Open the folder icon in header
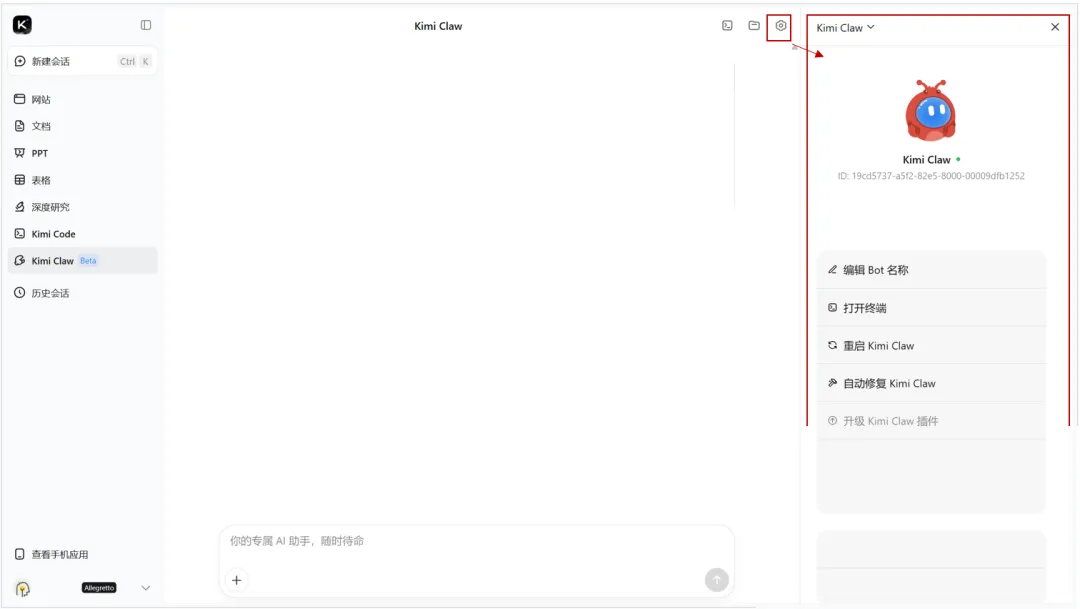 point(754,25)
